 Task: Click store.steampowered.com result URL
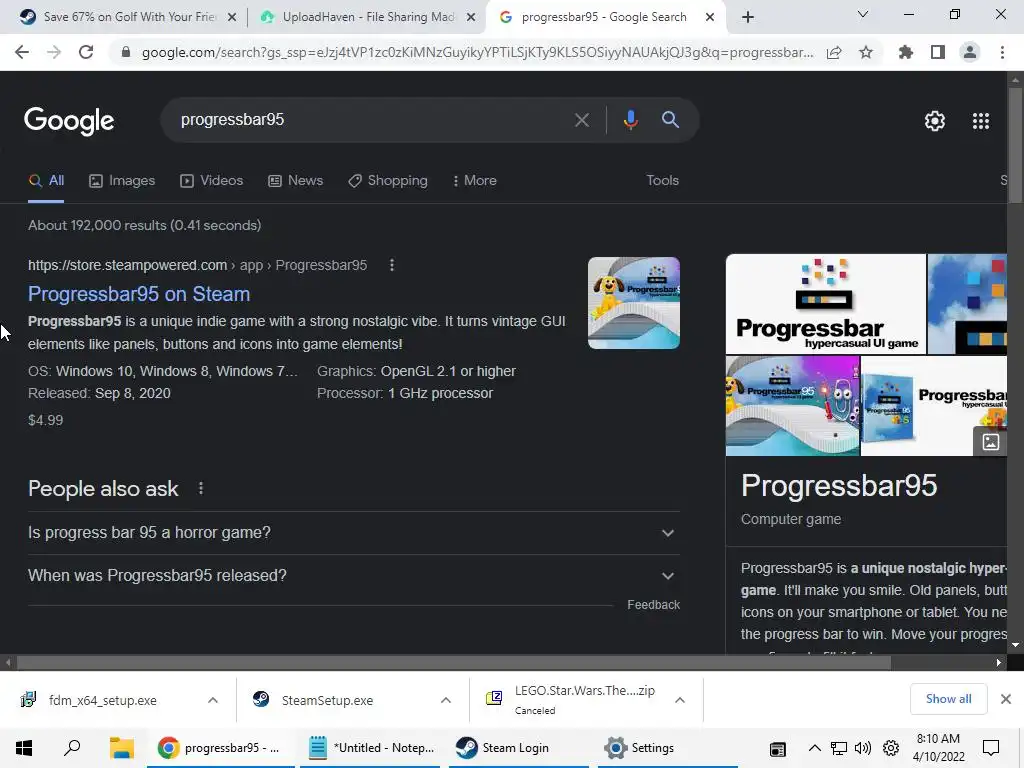click(x=197, y=265)
